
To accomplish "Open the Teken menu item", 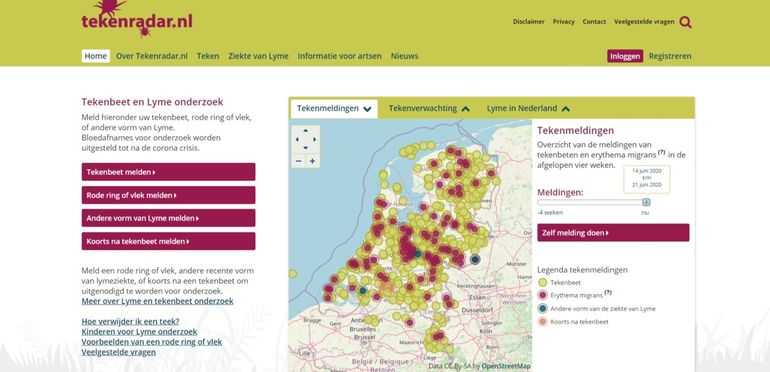I will (x=208, y=56).
